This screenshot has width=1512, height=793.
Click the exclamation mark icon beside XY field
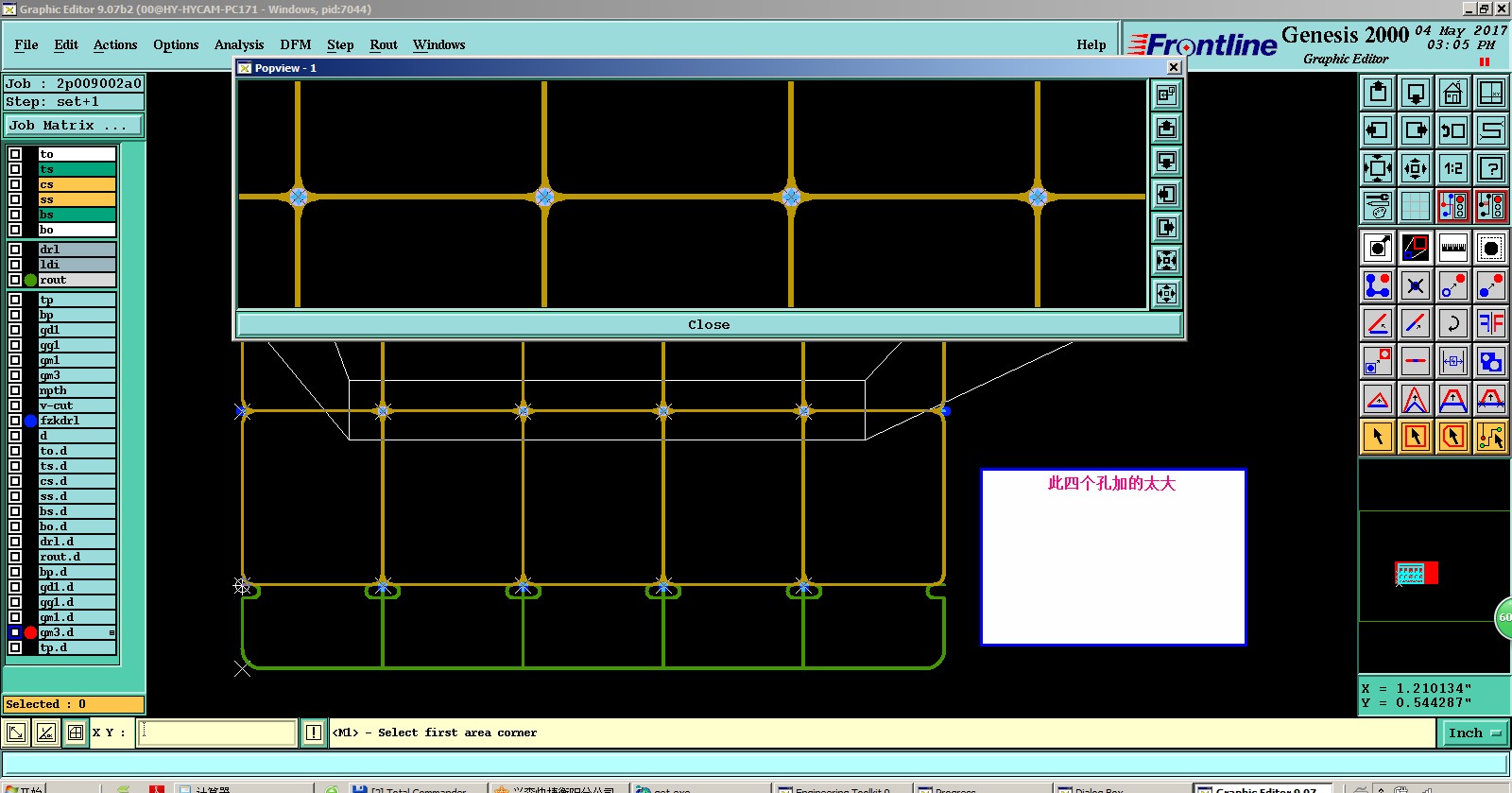coord(314,733)
